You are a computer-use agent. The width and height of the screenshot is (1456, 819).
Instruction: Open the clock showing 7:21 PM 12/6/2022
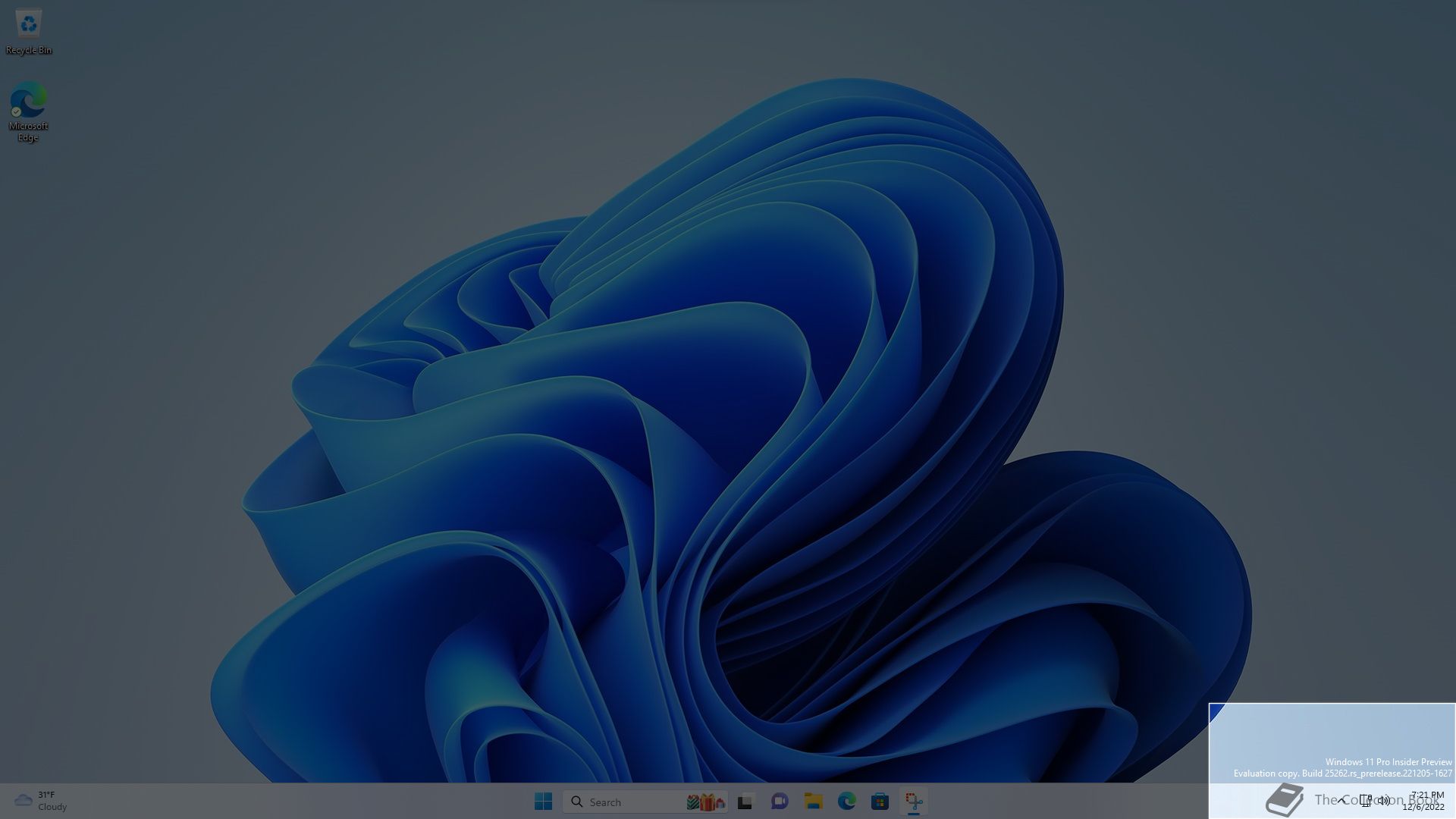[1423, 801]
